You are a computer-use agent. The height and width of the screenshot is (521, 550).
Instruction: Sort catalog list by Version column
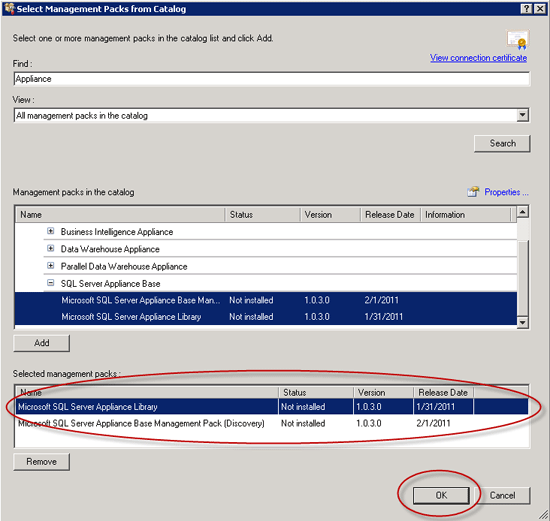point(330,214)
